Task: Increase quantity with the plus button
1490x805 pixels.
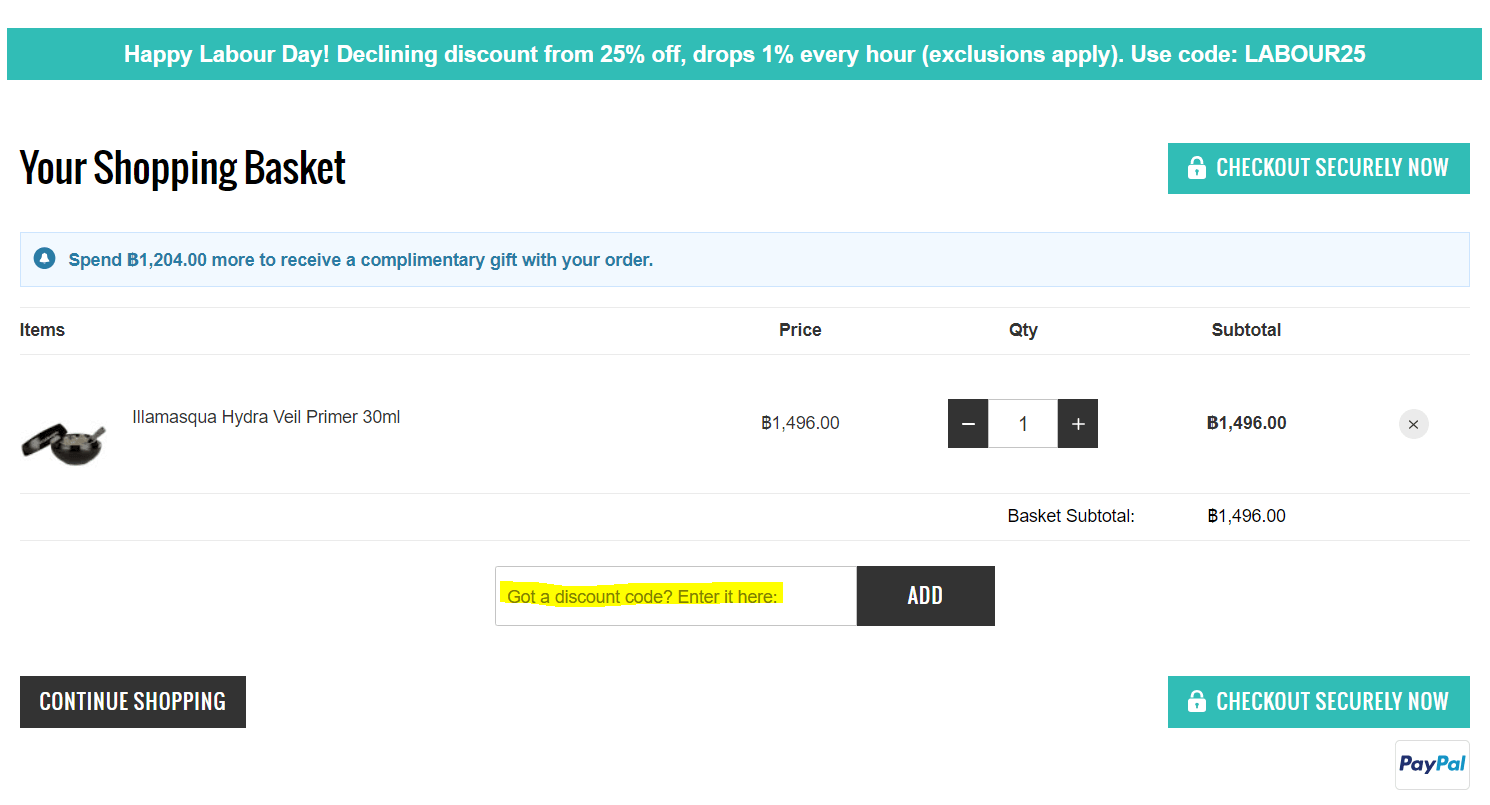Action: pos(1078,424)
